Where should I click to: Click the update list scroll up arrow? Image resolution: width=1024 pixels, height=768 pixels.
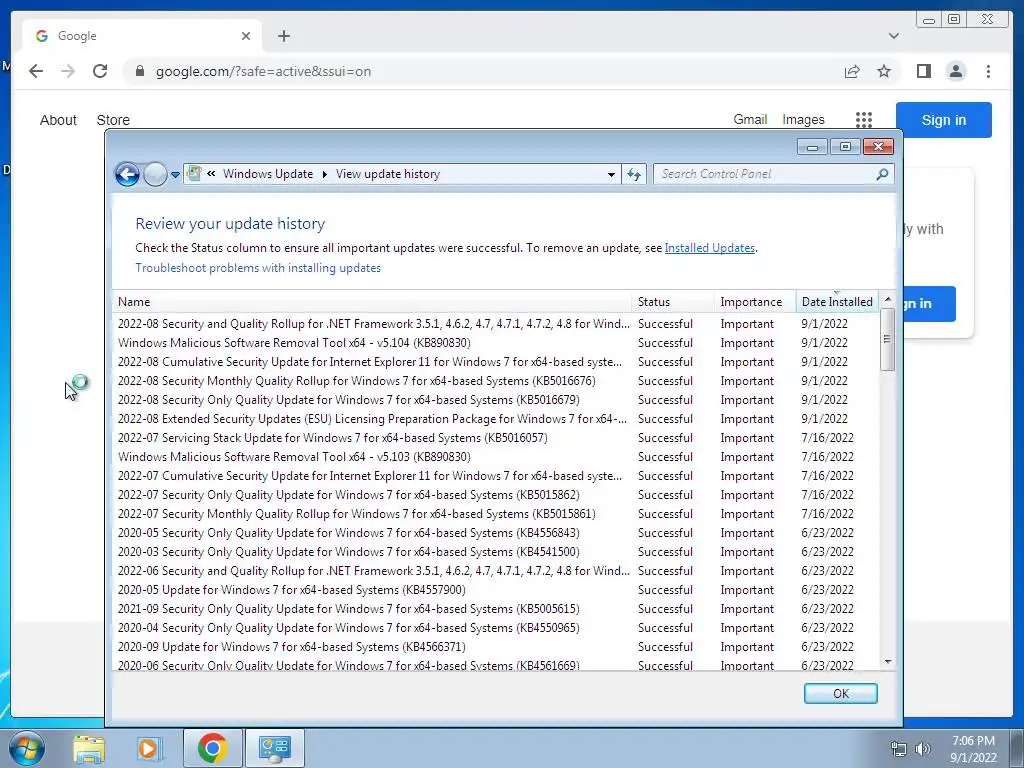[x=888, y=299]
